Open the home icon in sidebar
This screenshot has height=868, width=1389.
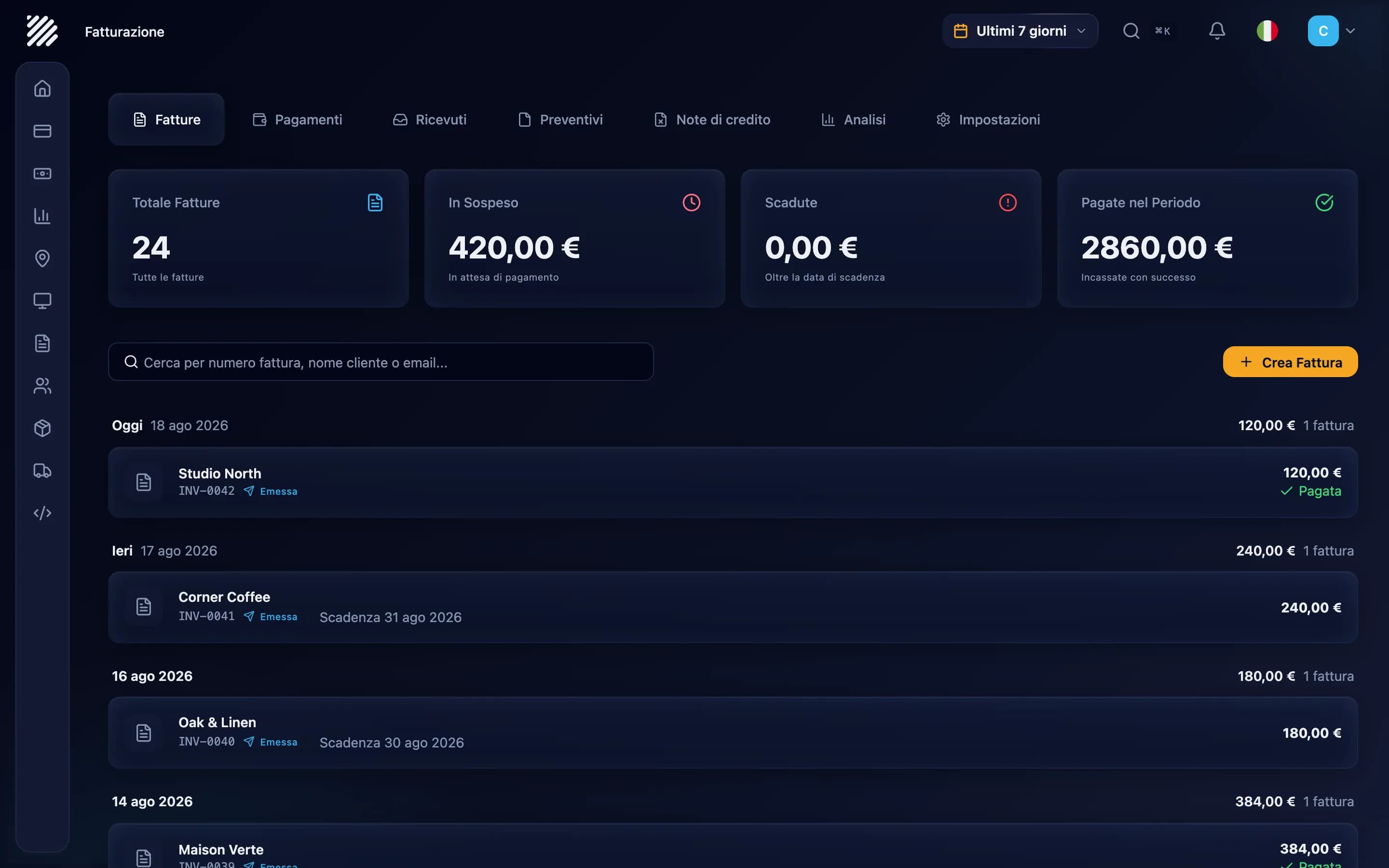point(42,88)
